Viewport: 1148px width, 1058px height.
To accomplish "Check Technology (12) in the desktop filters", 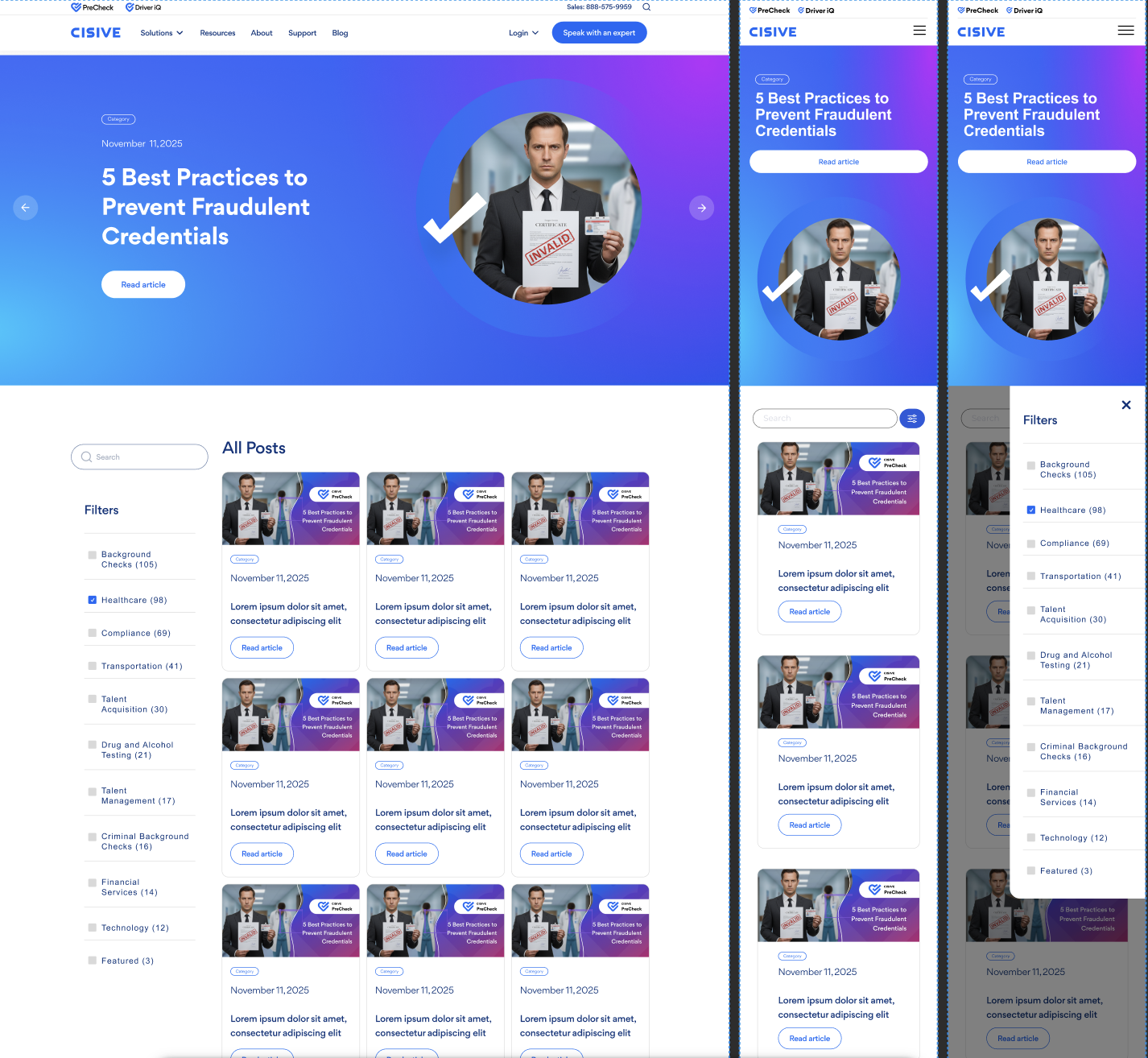I will point(93,928).
